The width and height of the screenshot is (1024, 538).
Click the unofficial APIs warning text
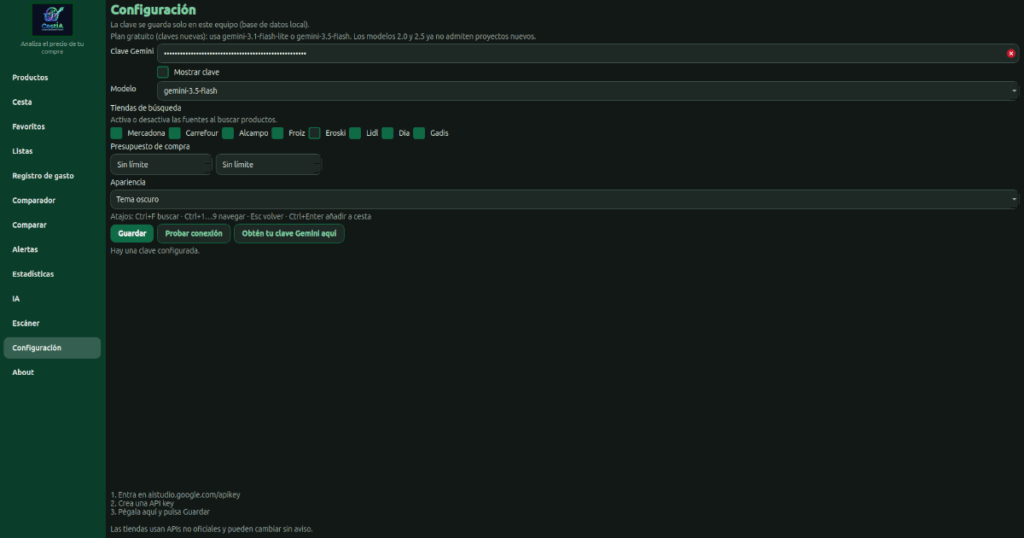click(x=212, y=529)
